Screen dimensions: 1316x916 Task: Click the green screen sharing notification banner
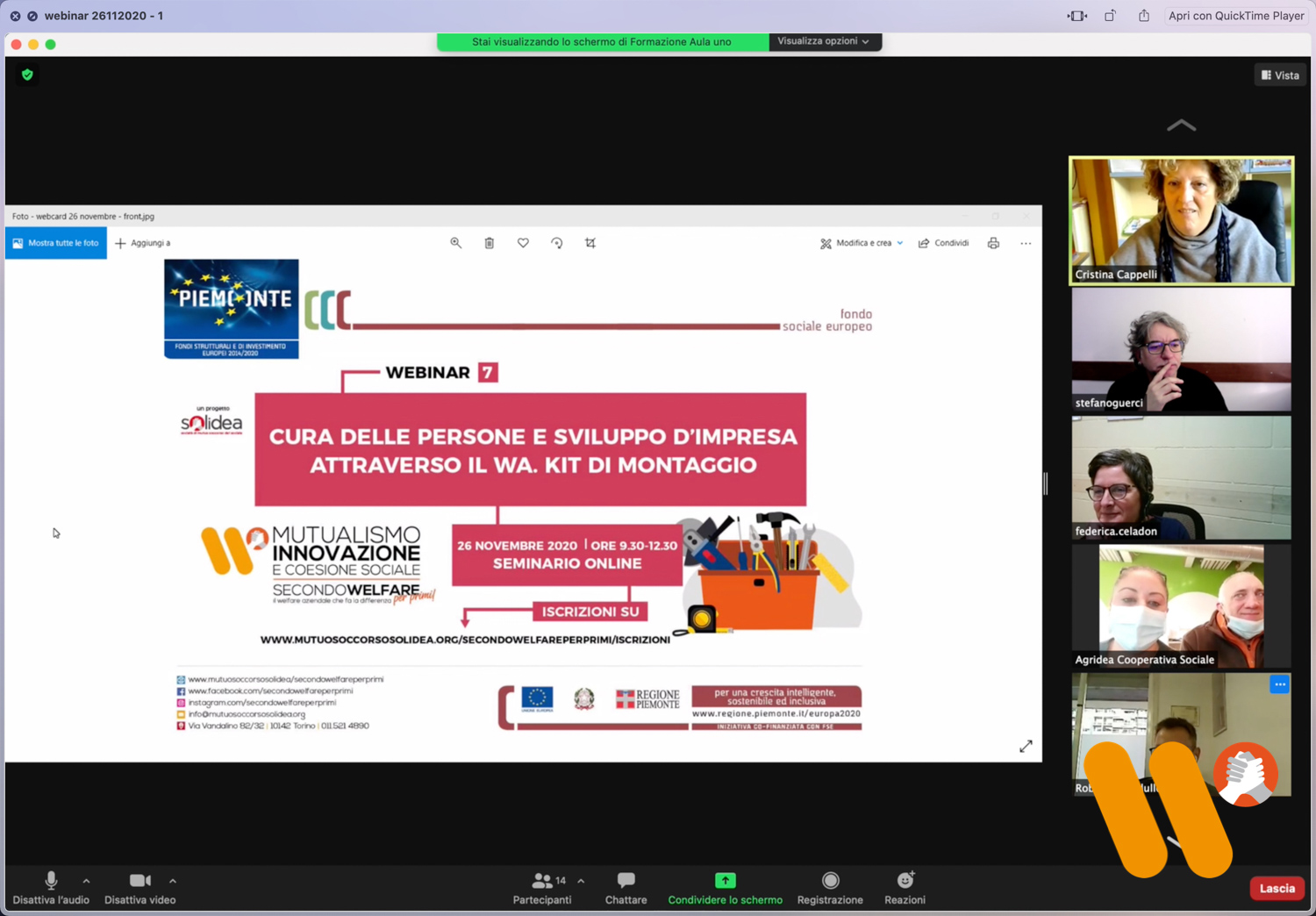point(602,41)
